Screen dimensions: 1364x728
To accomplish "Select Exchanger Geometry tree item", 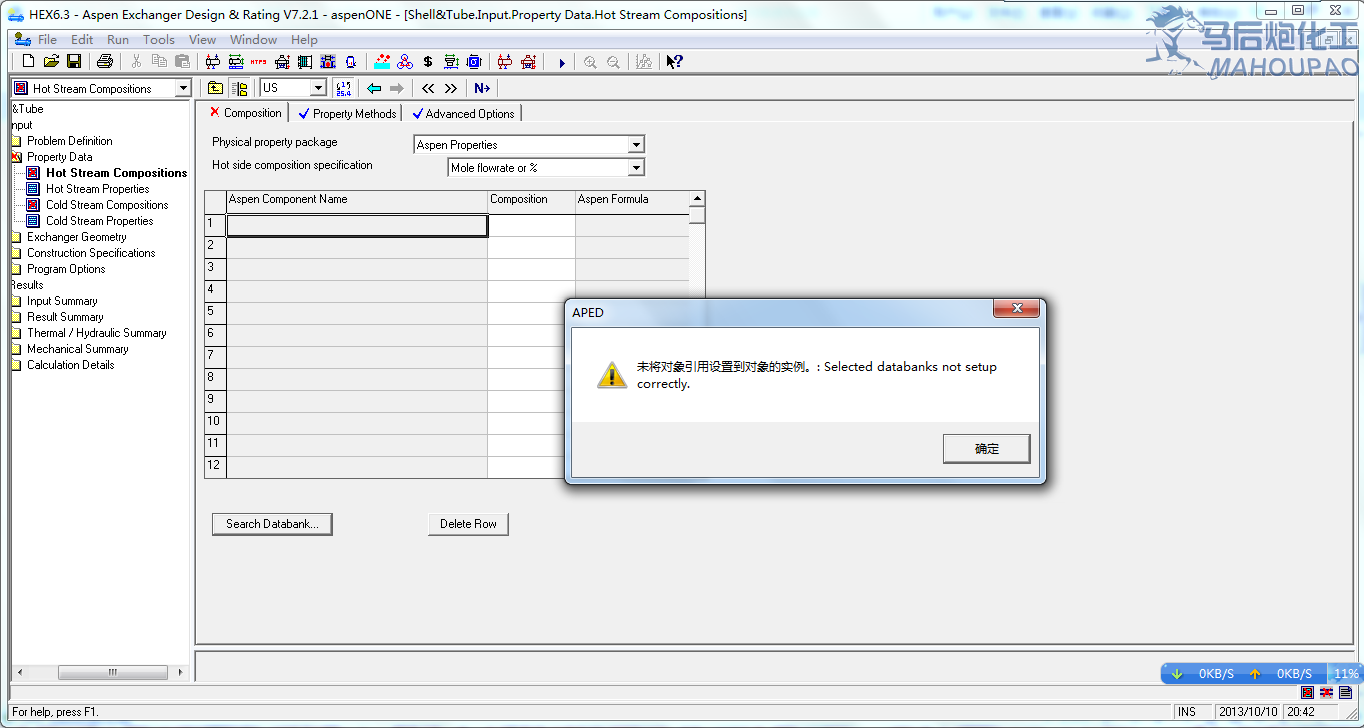I will coord(76,237).
